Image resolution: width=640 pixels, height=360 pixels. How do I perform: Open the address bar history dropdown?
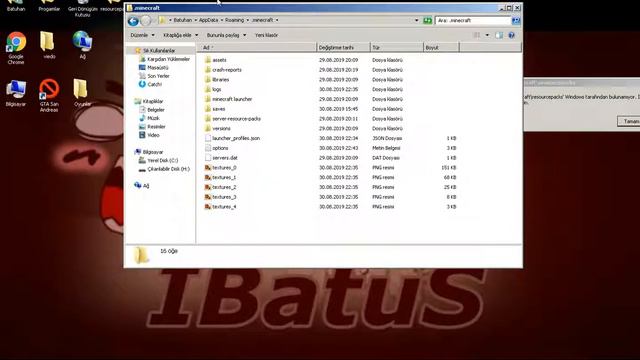point(416,20)
